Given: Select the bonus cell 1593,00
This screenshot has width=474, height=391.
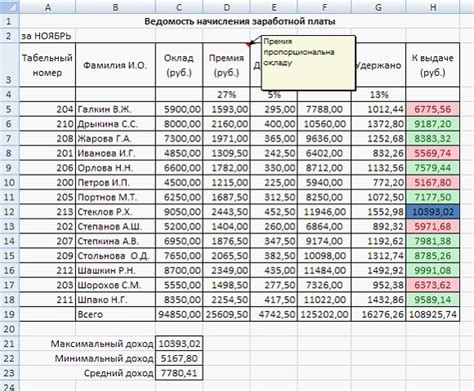Looking at the screenshot, I should pyautogui.click(x=226, y=109).
